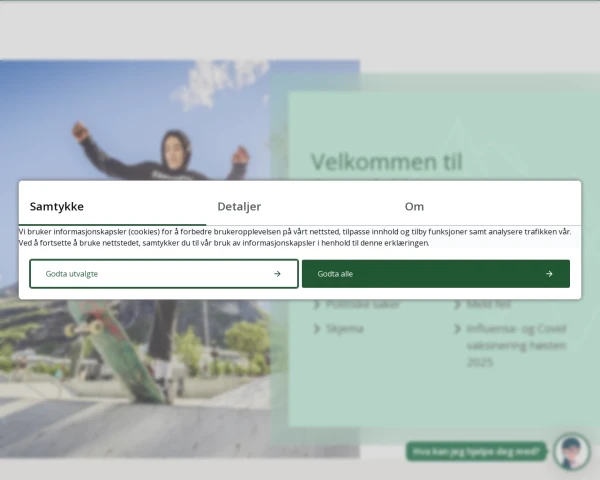Click the Godta utvalgte button
Viewport: 600px width, 480px height.
tap(164, 274)
